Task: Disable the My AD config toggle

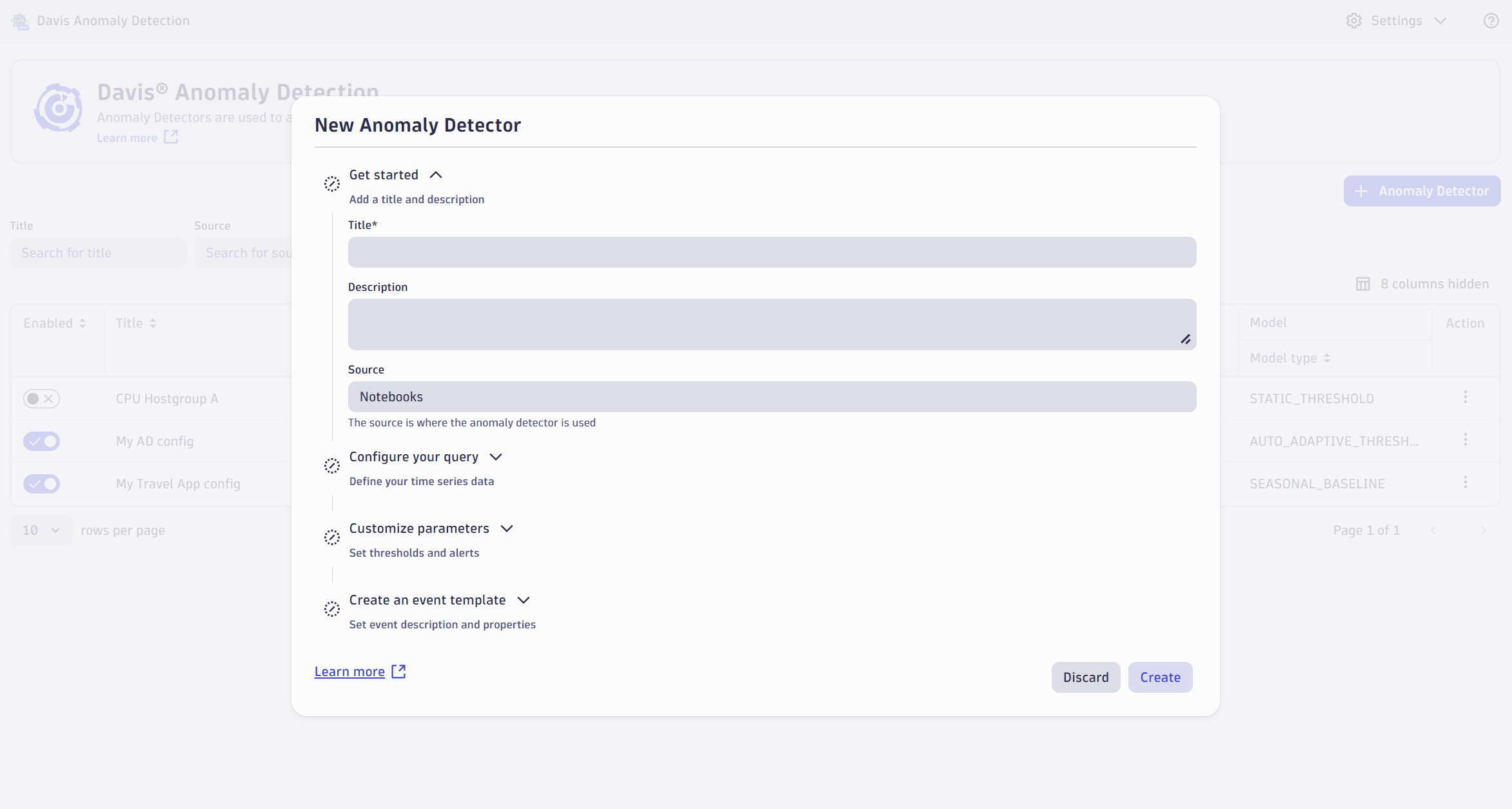Action: [x=41, y=441]
